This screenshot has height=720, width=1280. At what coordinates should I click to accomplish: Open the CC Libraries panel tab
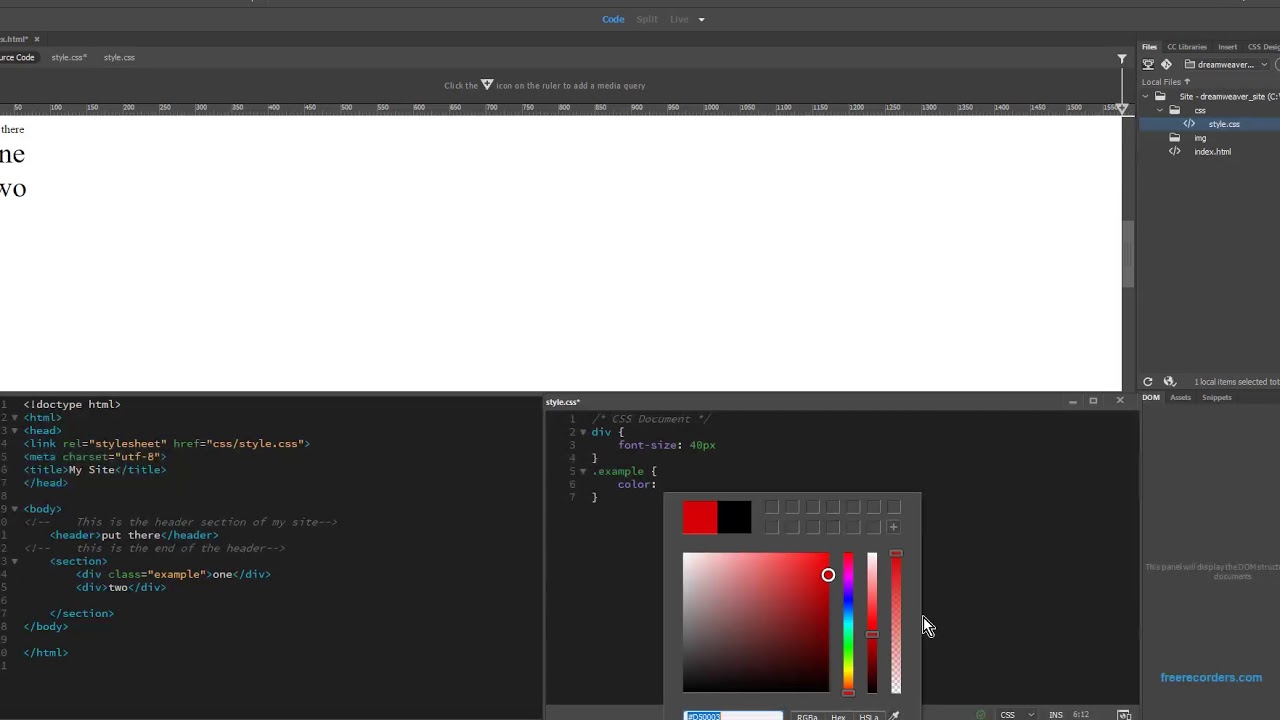(1187, 47)
